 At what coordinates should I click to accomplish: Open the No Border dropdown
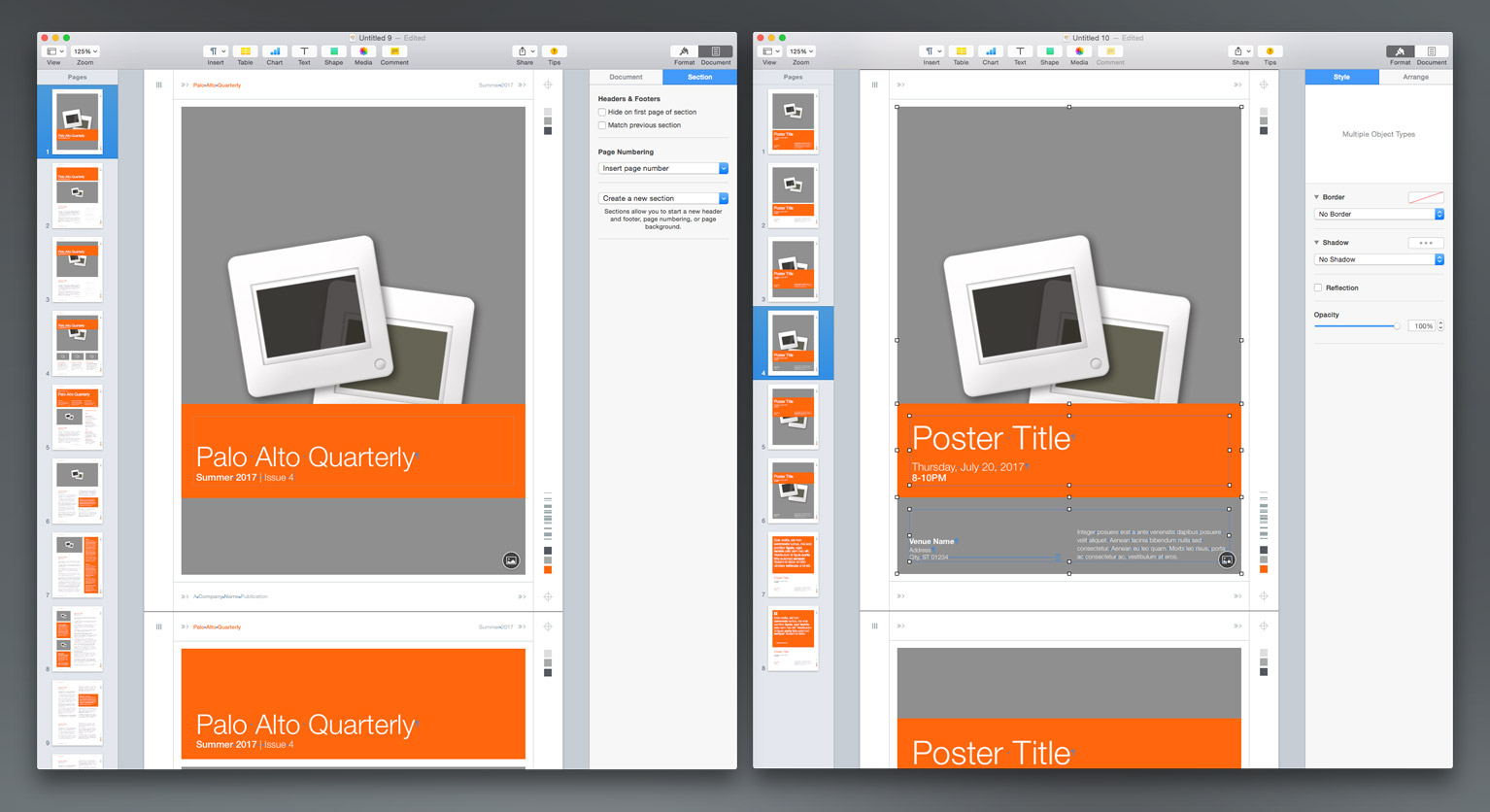(x=1378, y=215)
